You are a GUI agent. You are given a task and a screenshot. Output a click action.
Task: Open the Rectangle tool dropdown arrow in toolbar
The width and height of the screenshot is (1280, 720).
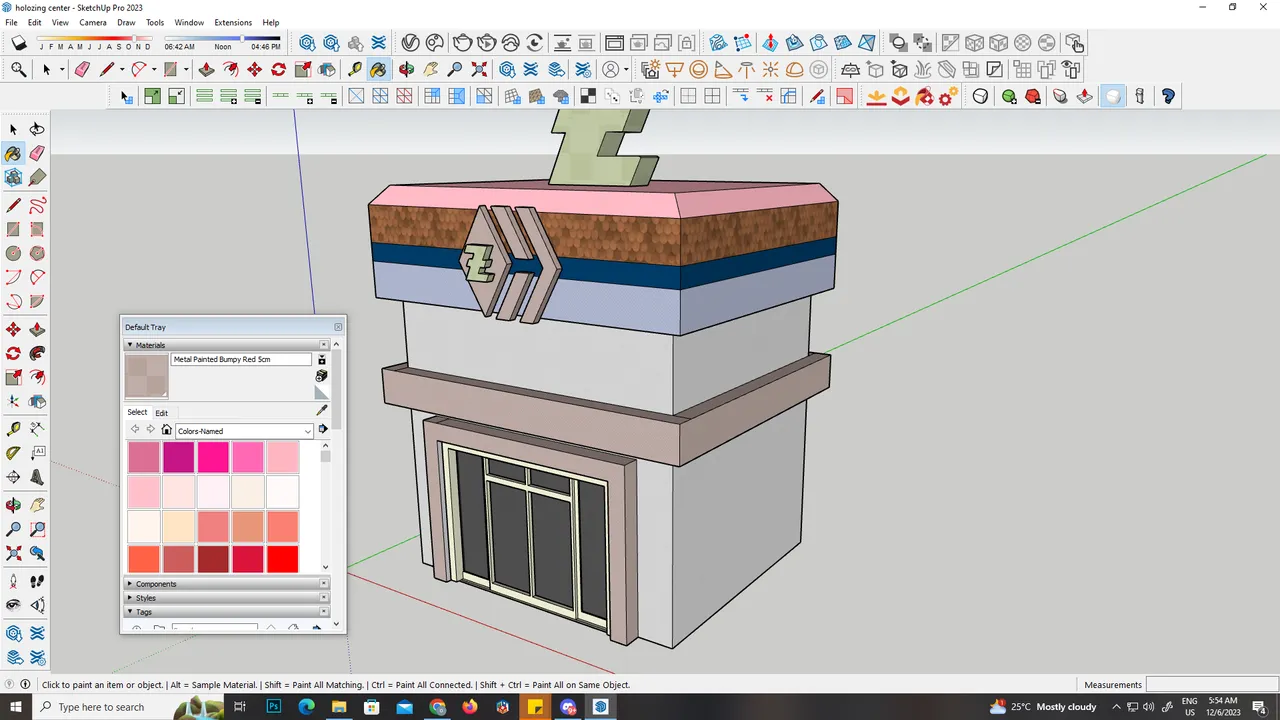pos(186,70)
